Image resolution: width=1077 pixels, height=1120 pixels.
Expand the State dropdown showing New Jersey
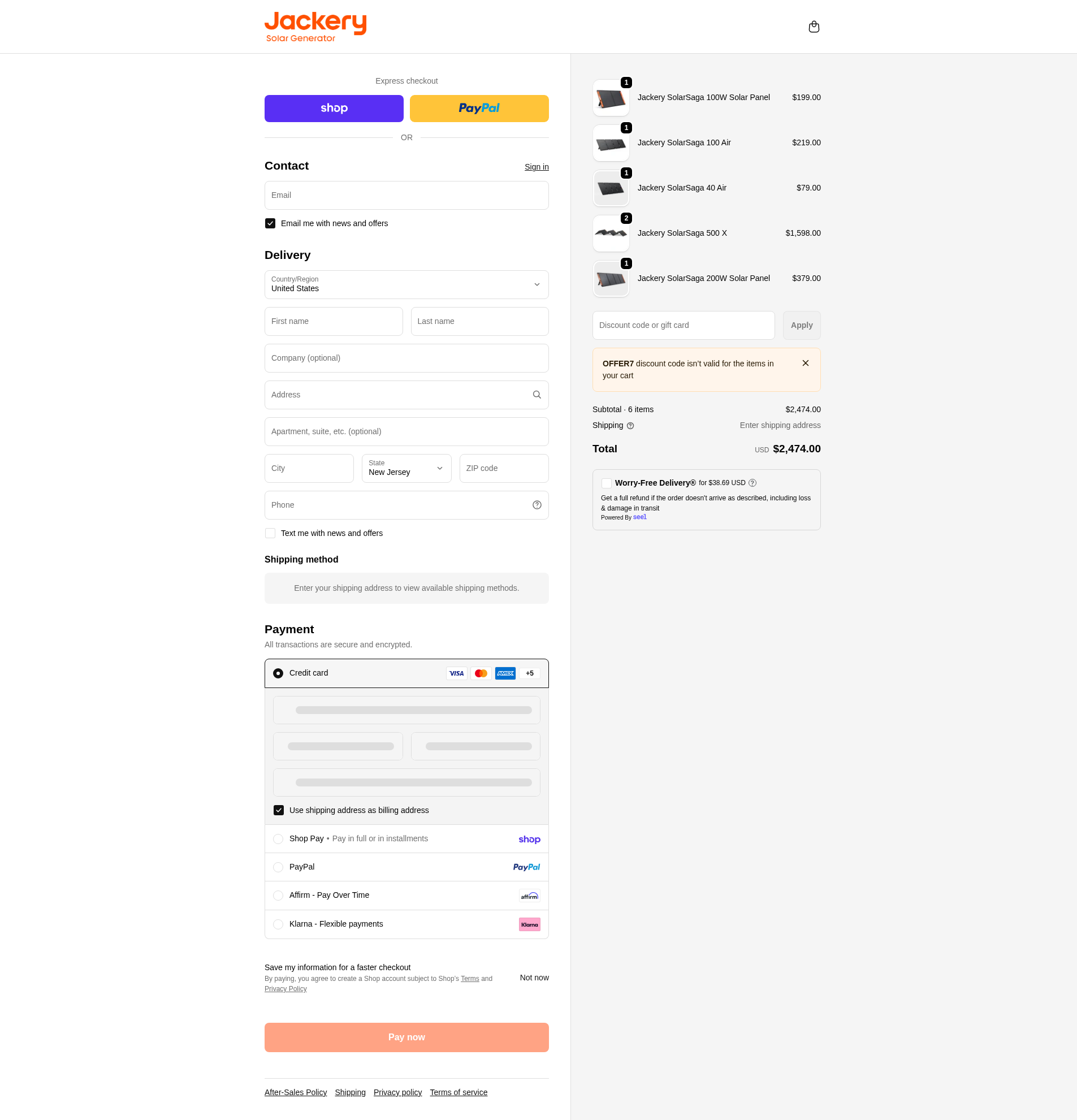click(406, 469)
